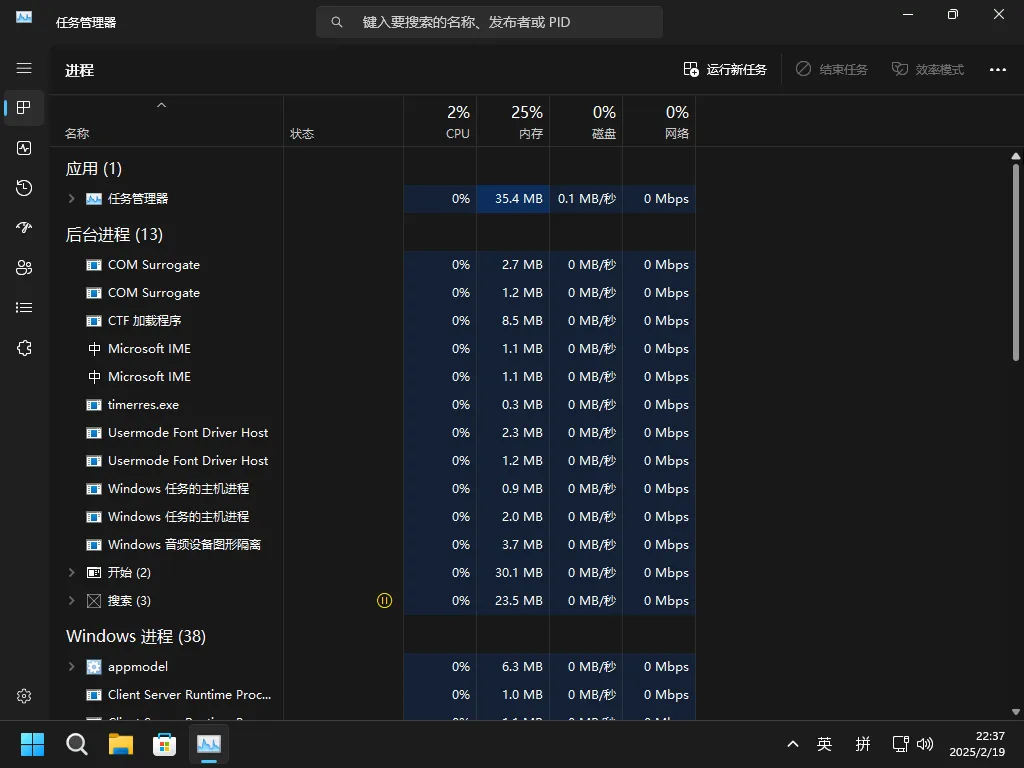
Task: Open the navigation hamburger menu
Action: (x=23, y=68)
